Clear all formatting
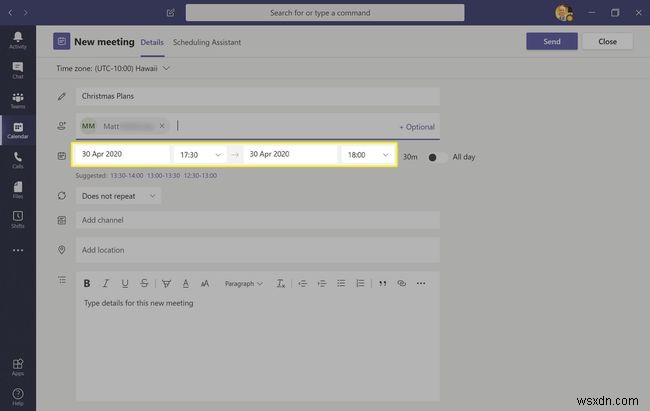650x411 pixels. (281, 283)
